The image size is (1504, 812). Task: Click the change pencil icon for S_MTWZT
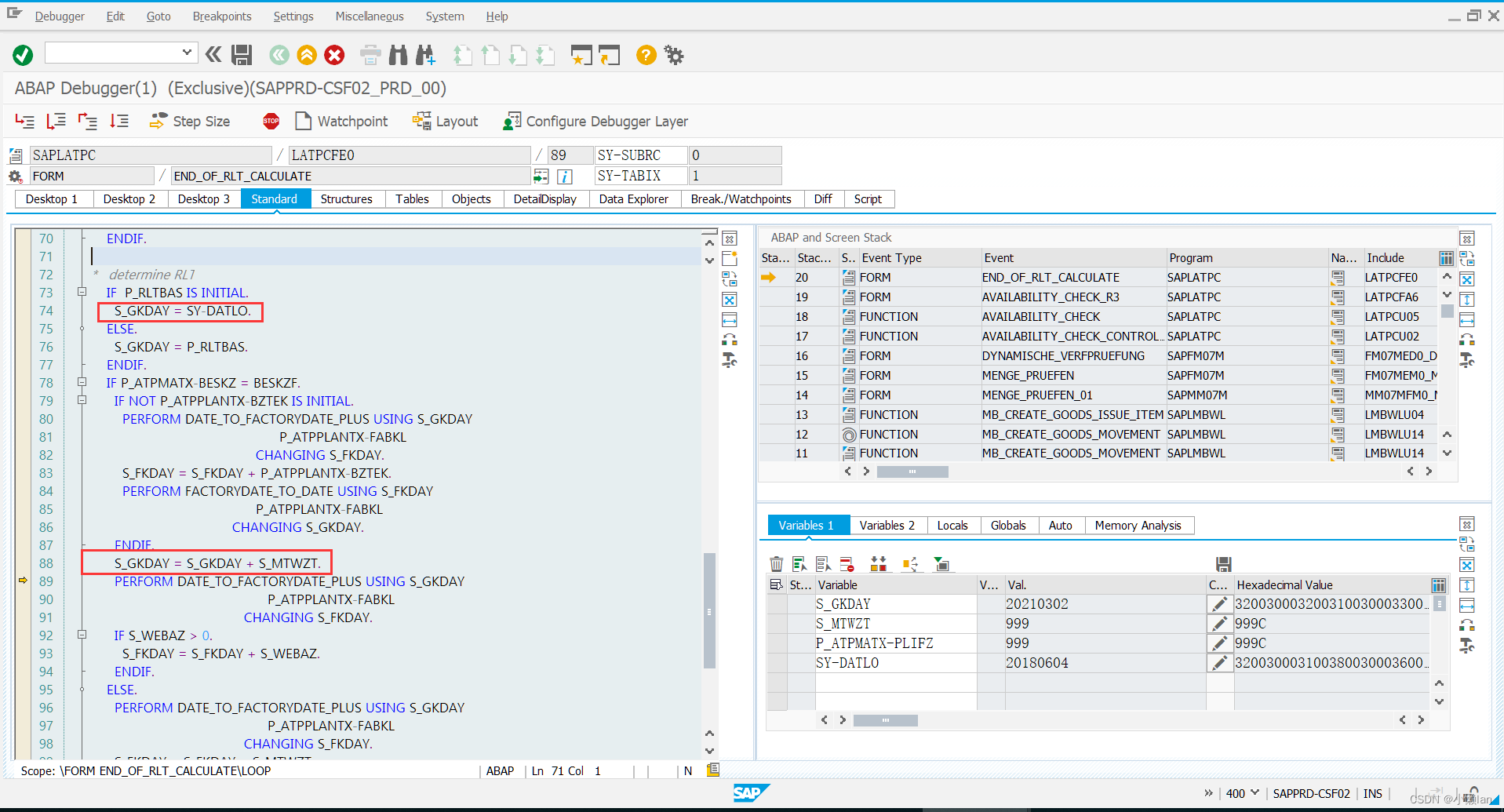pos(1218,624)
